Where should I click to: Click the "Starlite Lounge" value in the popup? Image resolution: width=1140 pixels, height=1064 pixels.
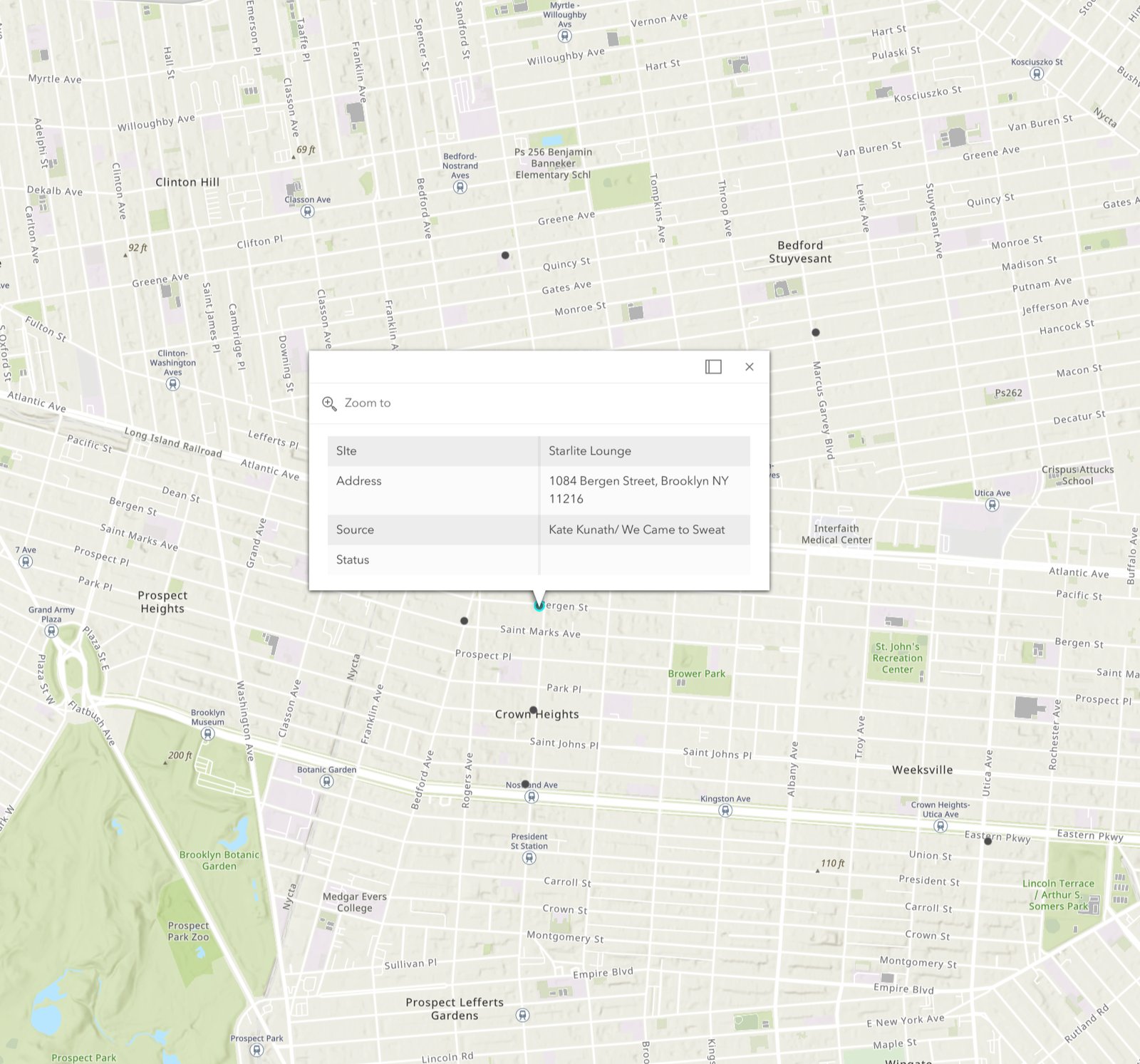click(x=590, y=451)
